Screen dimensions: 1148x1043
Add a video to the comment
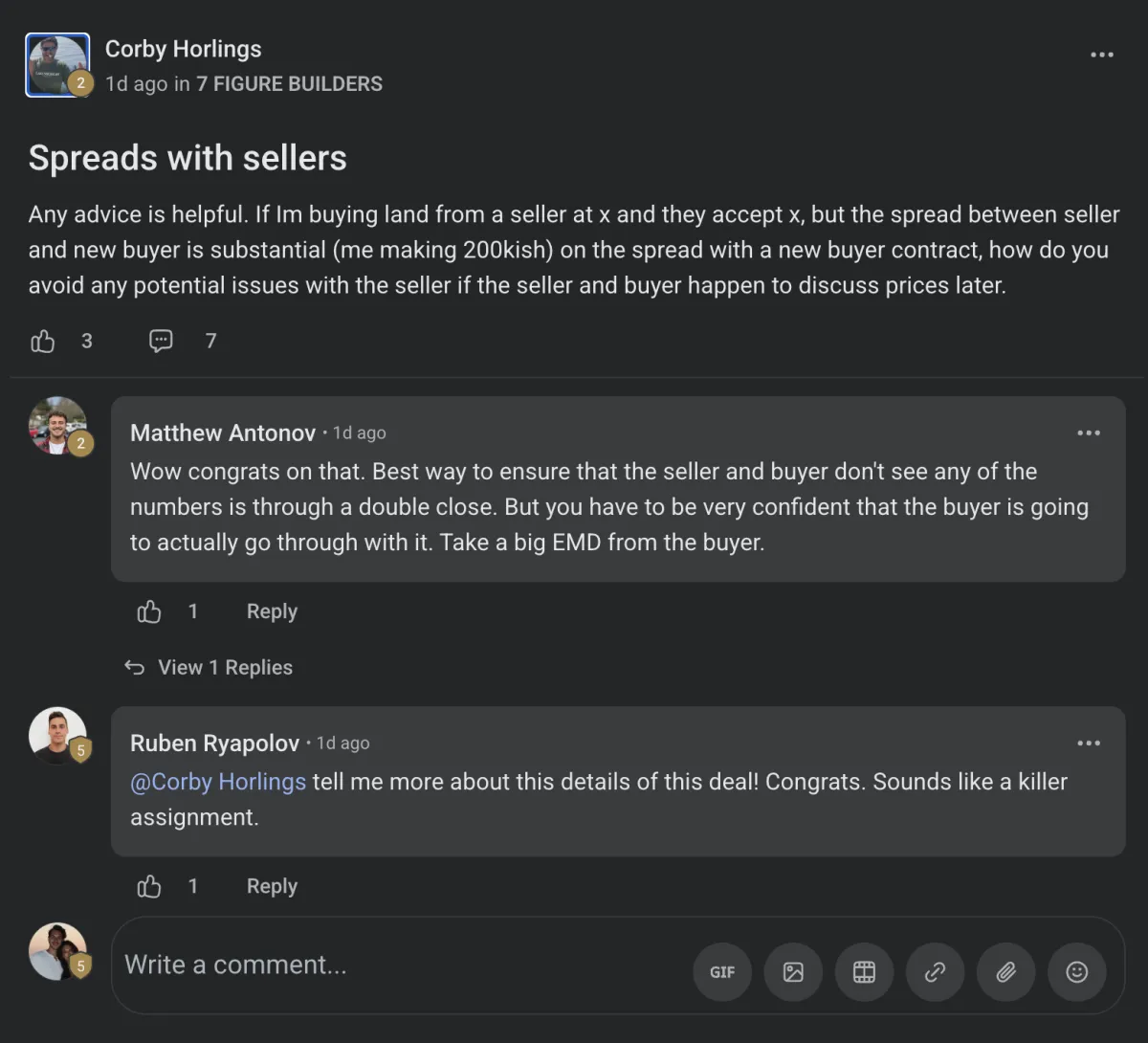864,972
